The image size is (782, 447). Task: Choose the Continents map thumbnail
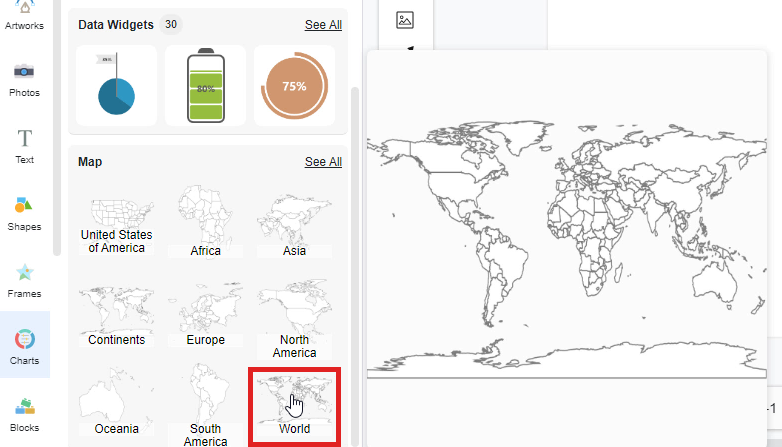coord(117,314)
